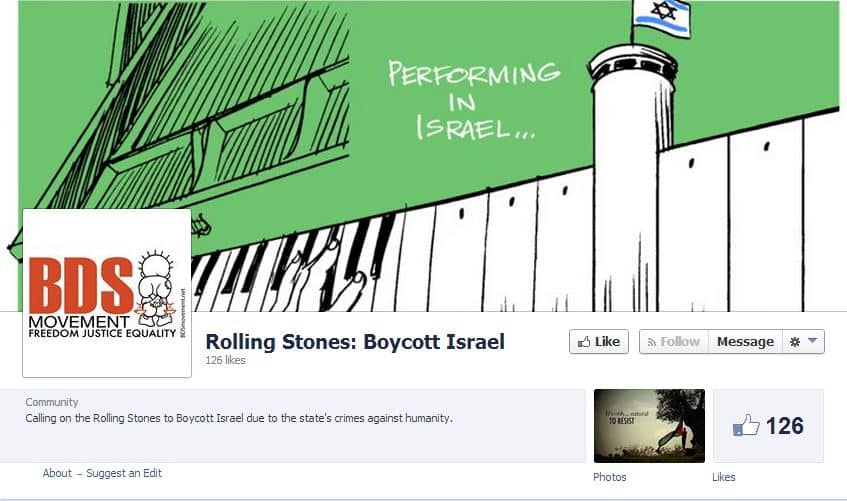Open the cover photo cartoon
Screen dimensions: 847x501
point(429,156)
